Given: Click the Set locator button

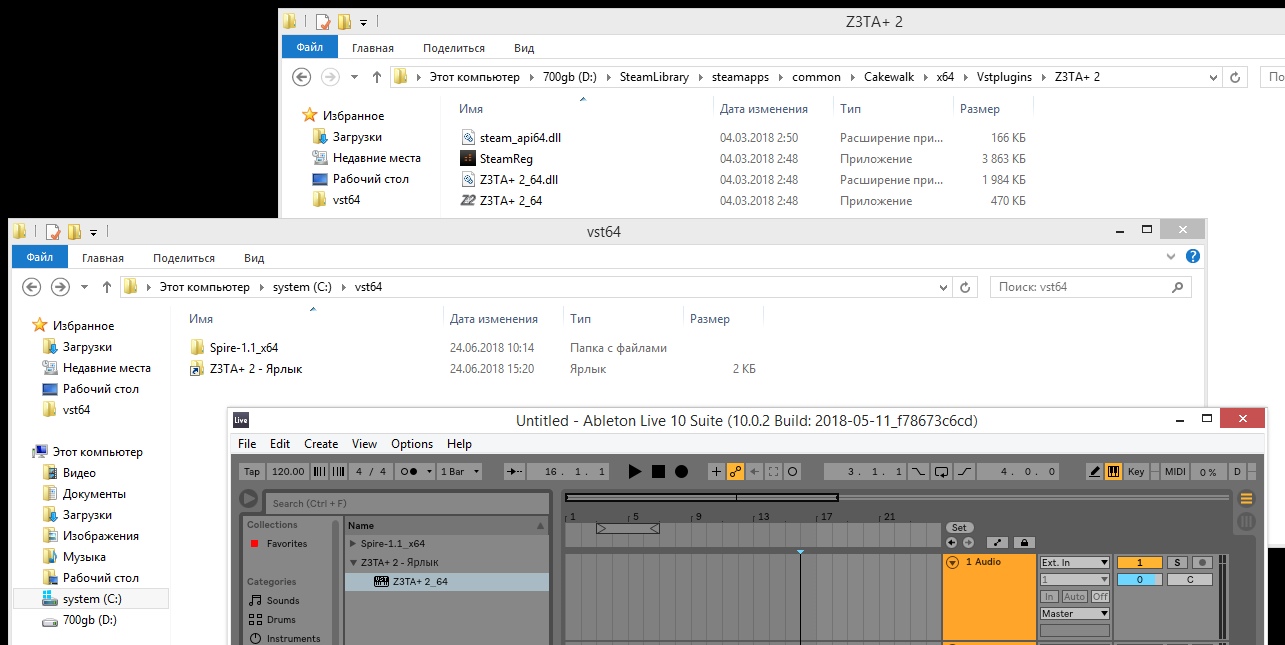Looking at the screenshot, I should (x=959, y=527).
